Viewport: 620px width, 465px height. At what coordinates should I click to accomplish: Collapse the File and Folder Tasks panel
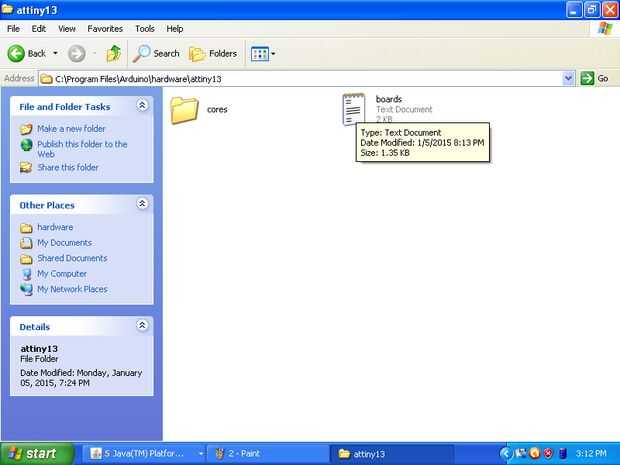pyautogui.click(x=142, y=105)
